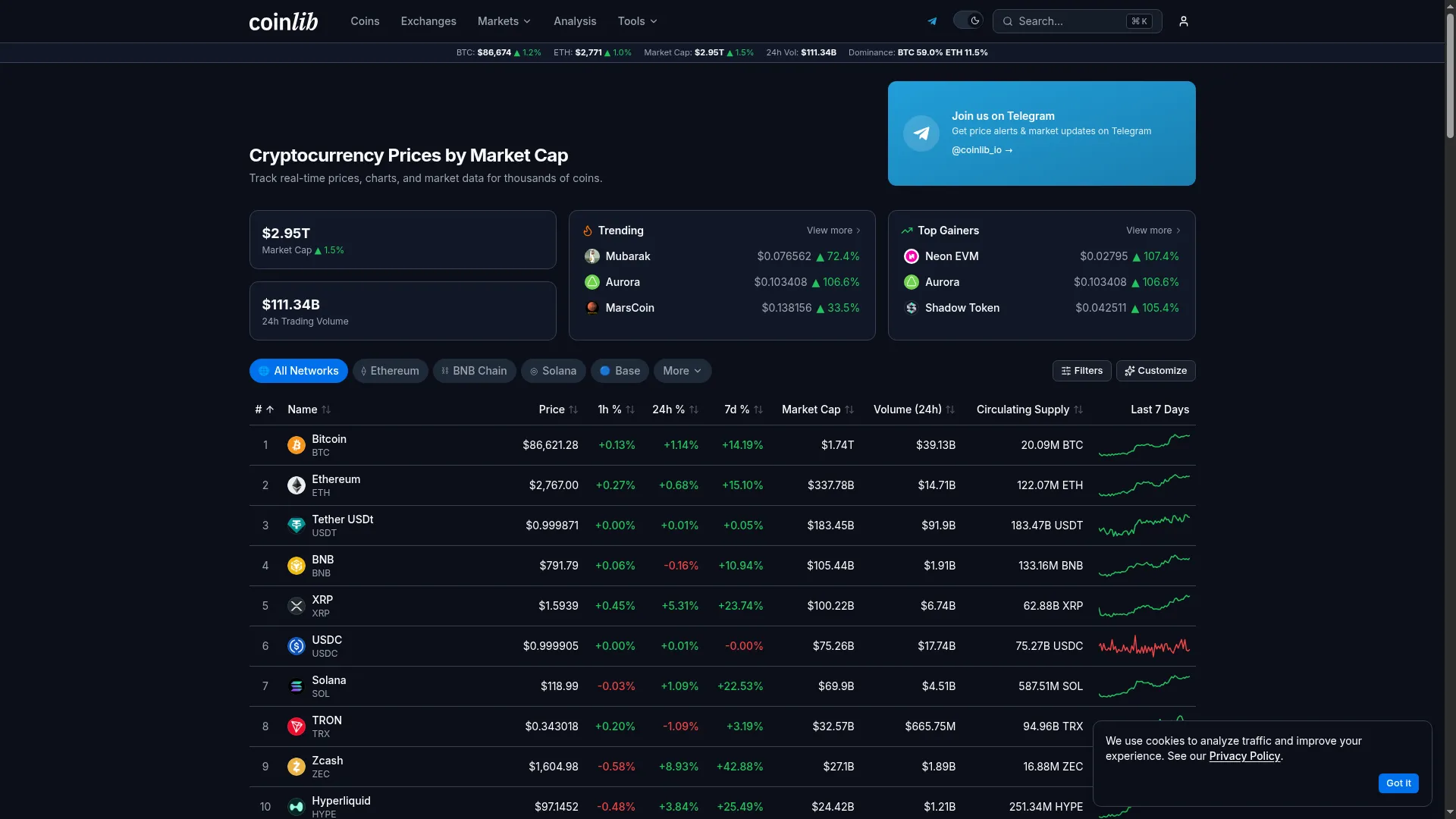This screenshot has width=1456, height=819.
Task: Select Base network filter
Action: pos(620,371)
